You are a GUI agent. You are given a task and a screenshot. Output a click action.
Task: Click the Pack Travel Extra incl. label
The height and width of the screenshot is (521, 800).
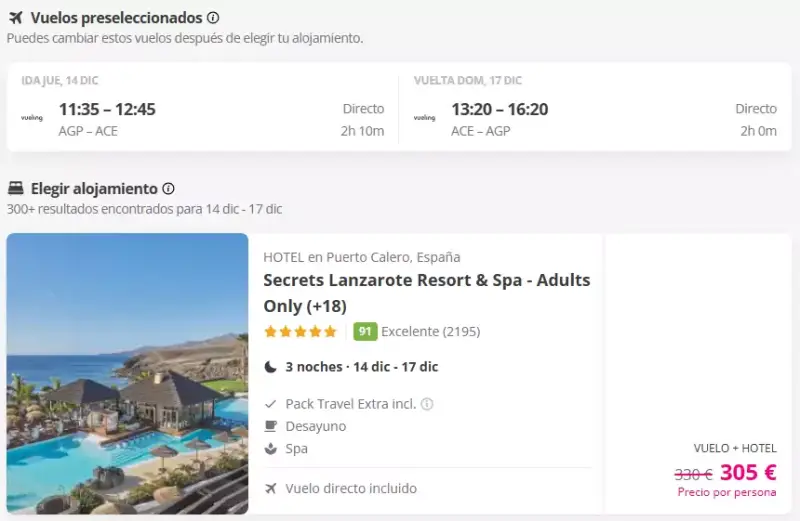[351, 404]
